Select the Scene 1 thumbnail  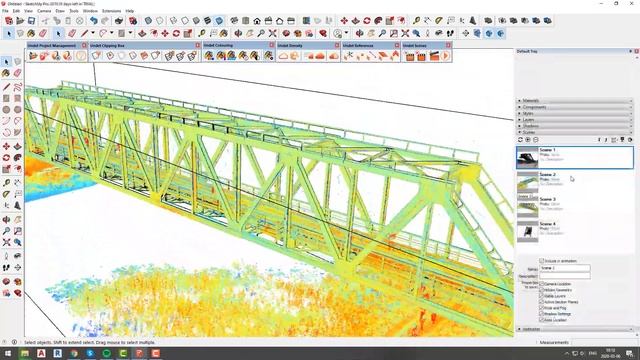tap(527, 158)
